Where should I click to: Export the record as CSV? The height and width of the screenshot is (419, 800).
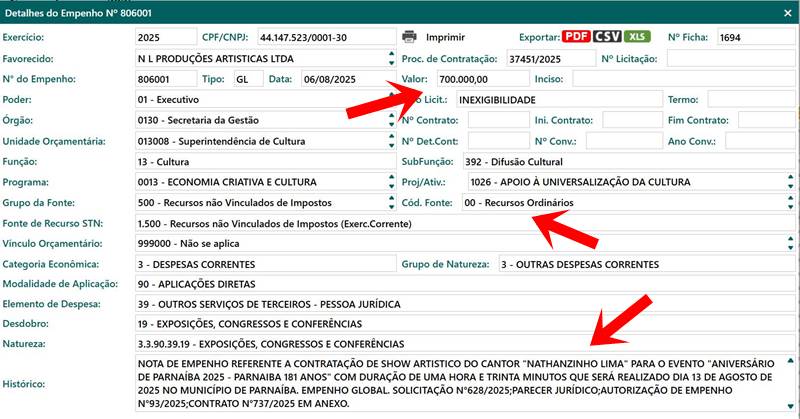(x=606, y=37)
